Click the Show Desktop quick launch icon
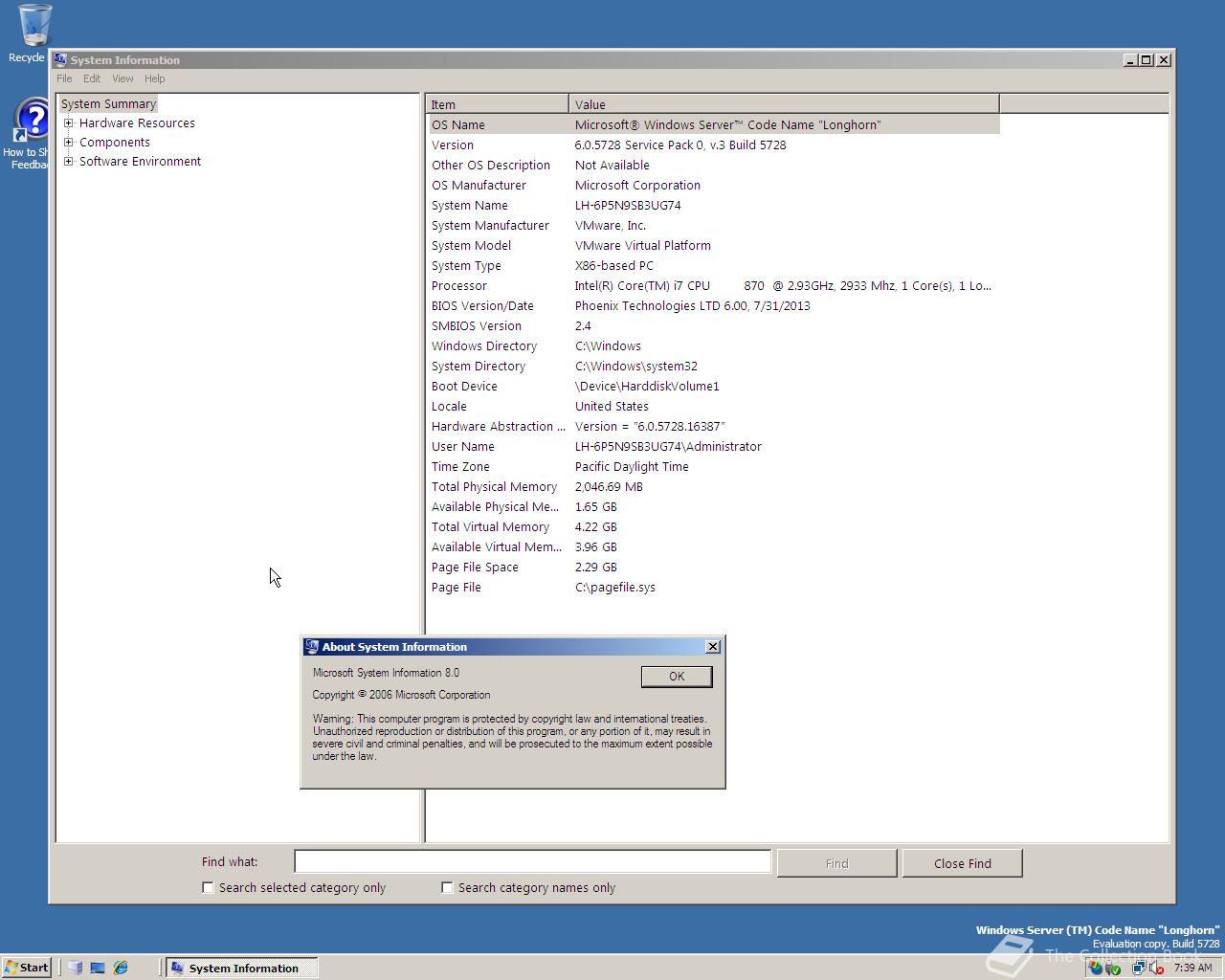Screen dimensions: 1225x980 98,968
